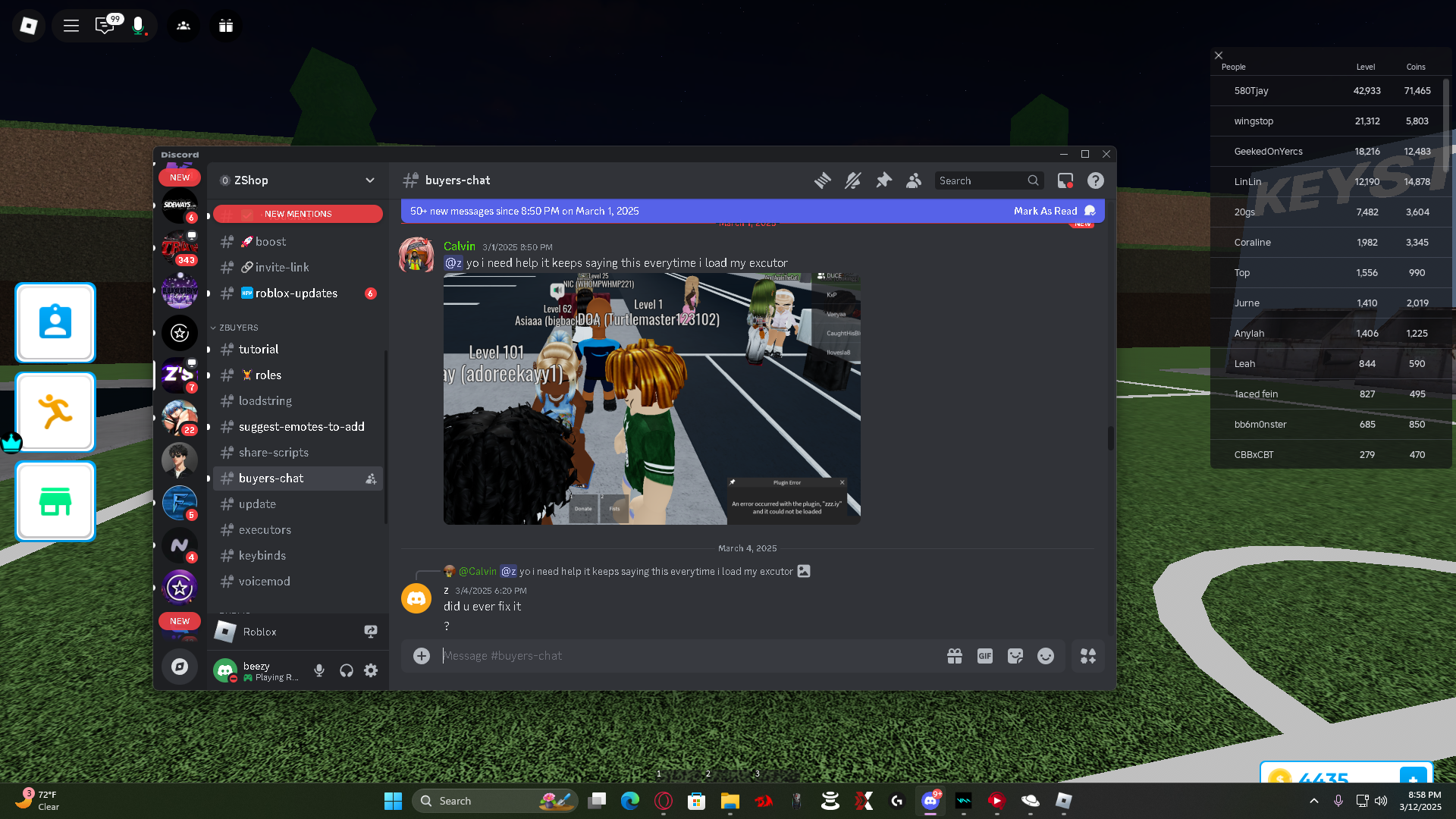This screenshot has width=1456, height=819.
Task: Open the voicemod channel
Action: [x=298, y=582]
